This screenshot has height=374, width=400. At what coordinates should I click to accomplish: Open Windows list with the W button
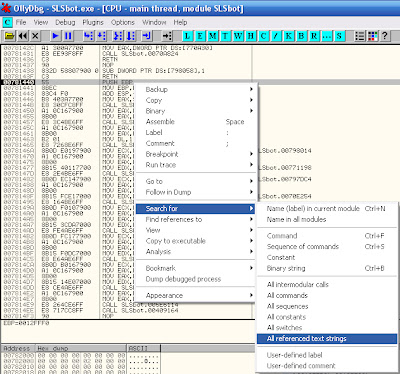click(x=238, y=36)
